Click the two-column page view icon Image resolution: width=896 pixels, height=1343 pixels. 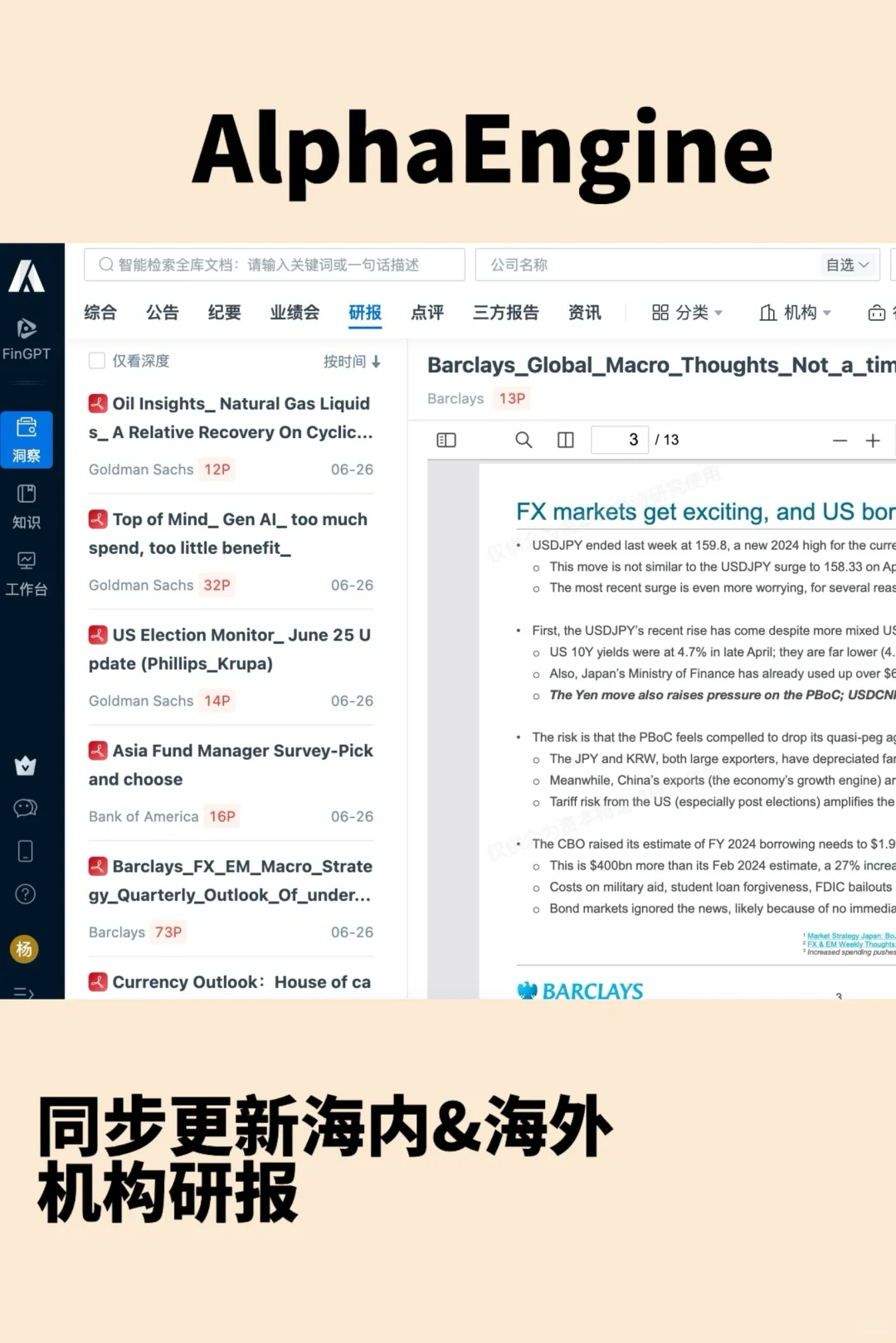[566, 440]
